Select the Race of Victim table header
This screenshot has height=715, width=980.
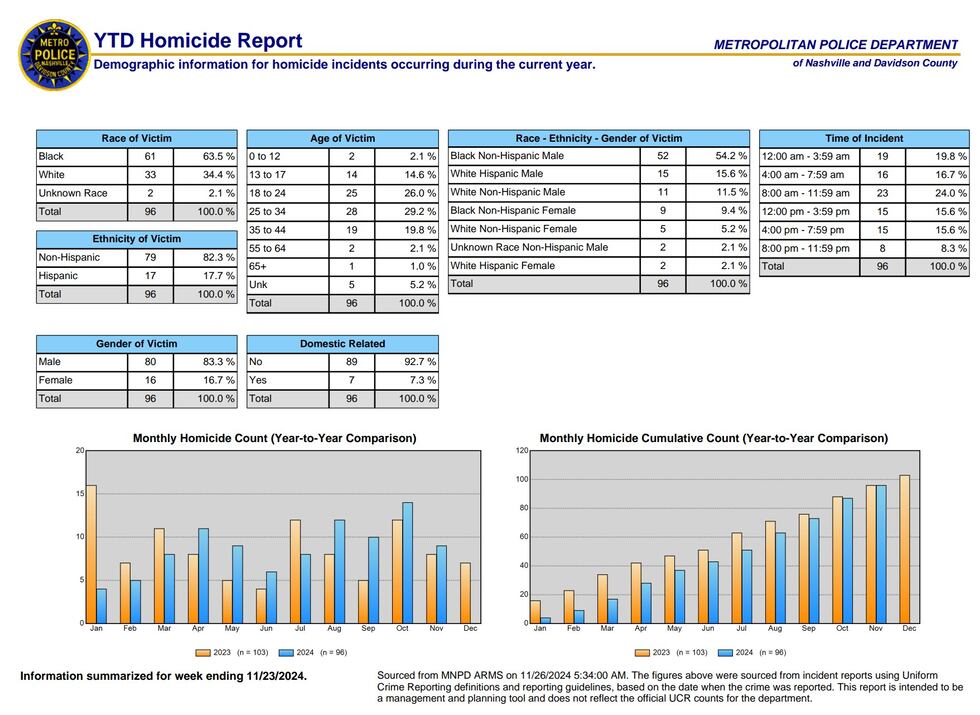click(x=137, y=138)
